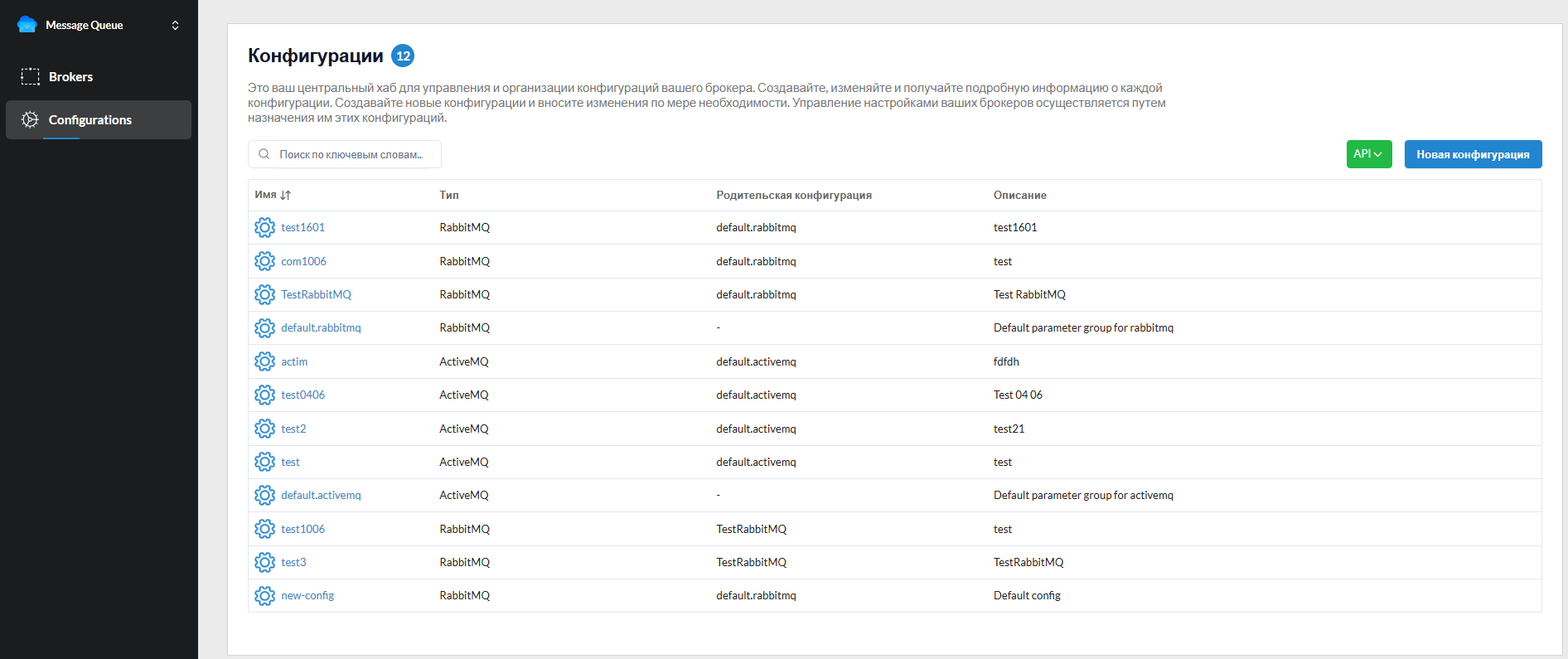Click the gear icon for com1006
Image resolution: width=1568 pixels, height=659 pixels.
click(x=264, y=261)
